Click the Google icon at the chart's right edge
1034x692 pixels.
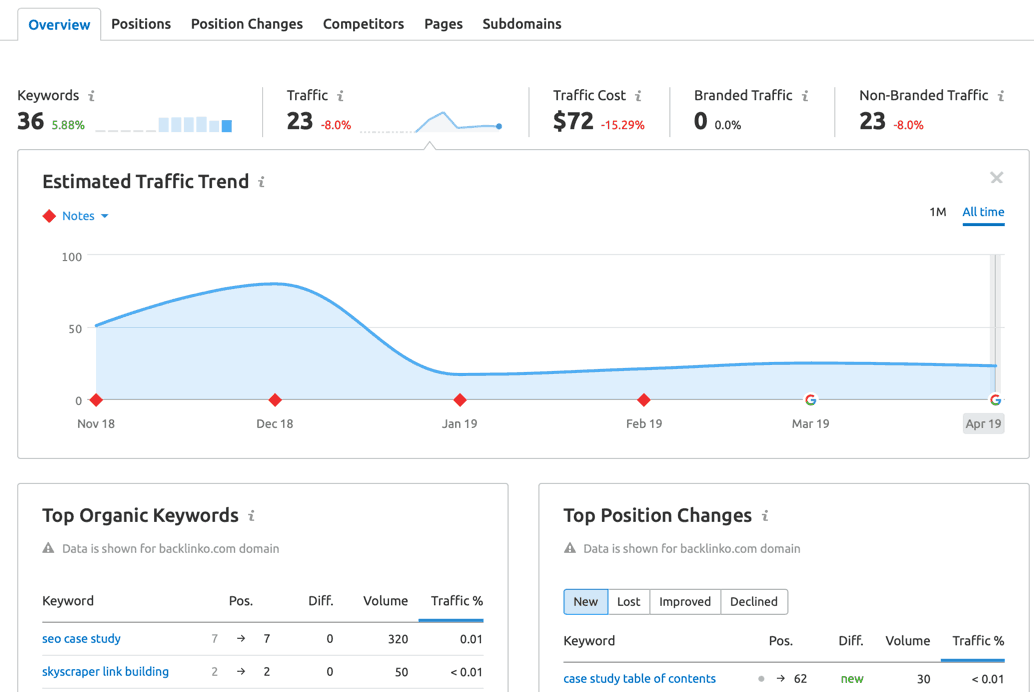pos(995,398)
